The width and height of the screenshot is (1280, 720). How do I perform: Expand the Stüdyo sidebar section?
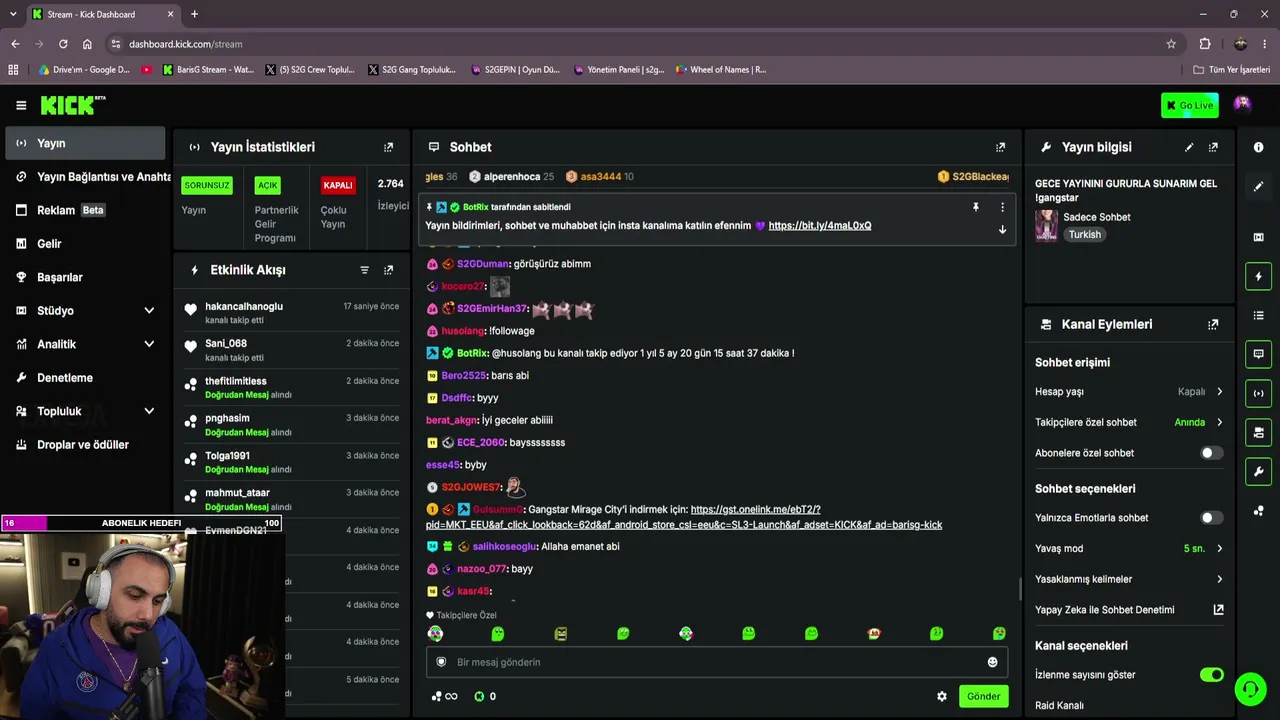pos(149,311)
